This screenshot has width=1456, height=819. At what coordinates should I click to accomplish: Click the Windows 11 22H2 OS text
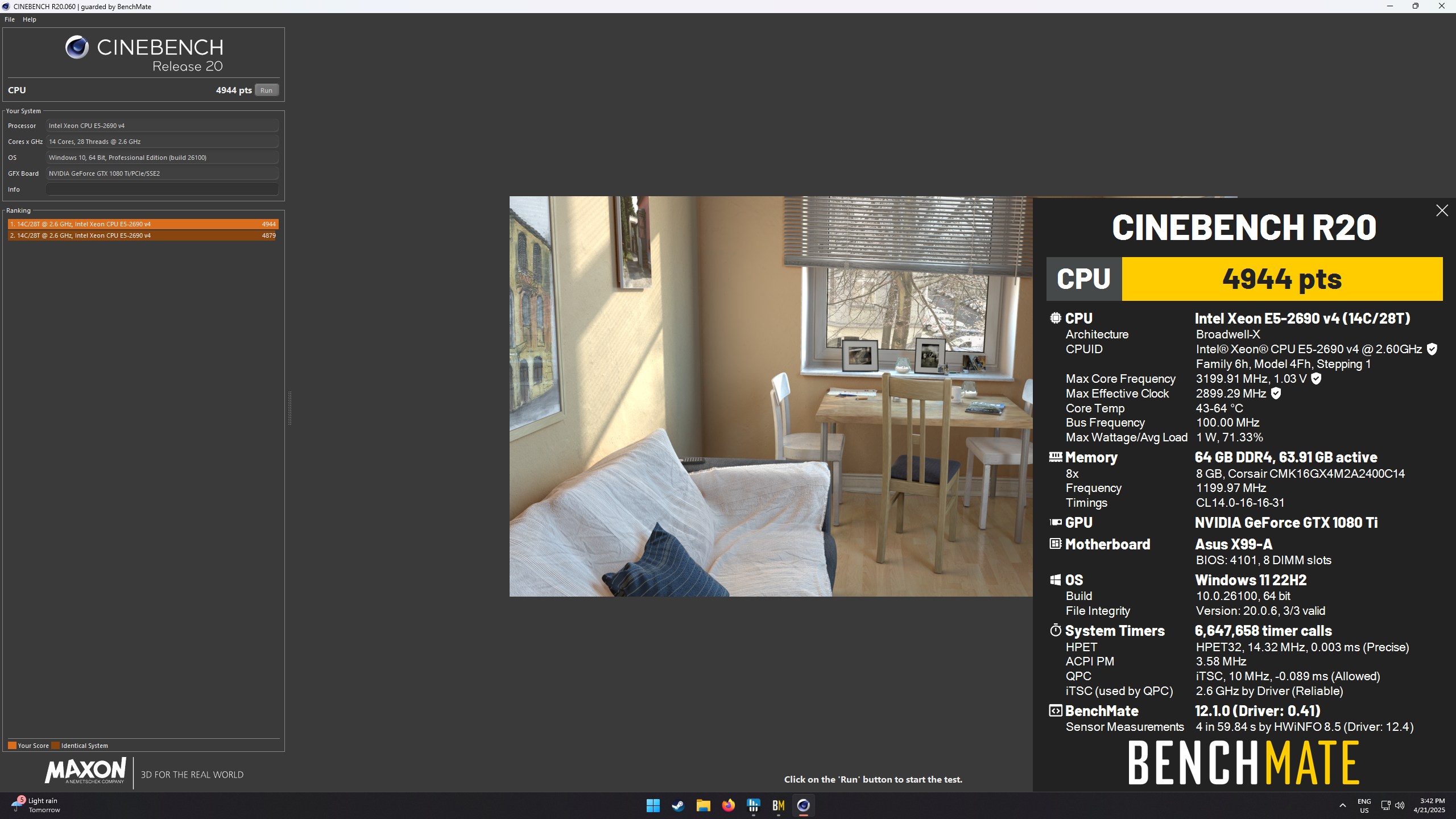click(1251, 580)
